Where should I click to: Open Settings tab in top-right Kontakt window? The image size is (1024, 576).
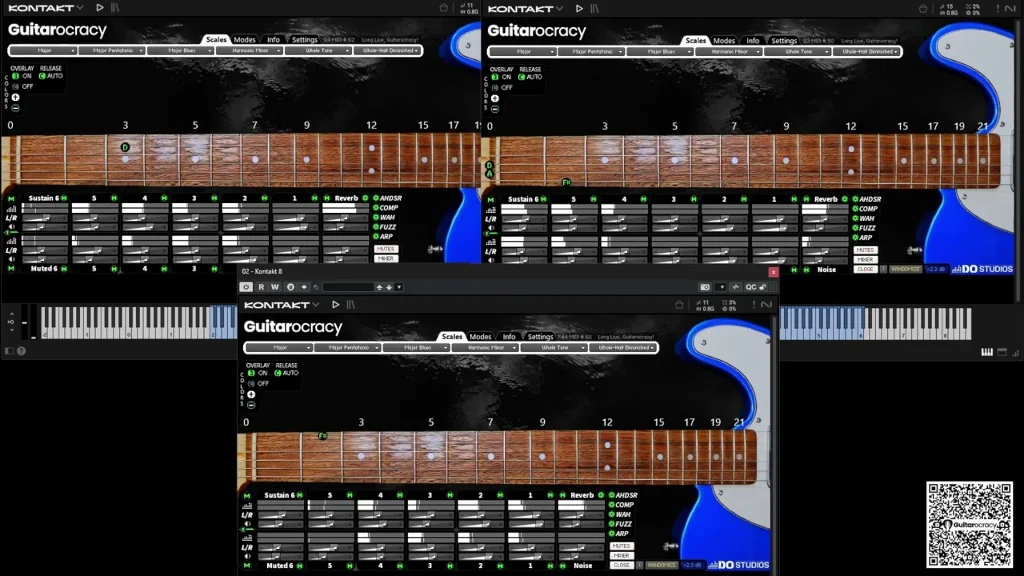click(x=784, y=40)
